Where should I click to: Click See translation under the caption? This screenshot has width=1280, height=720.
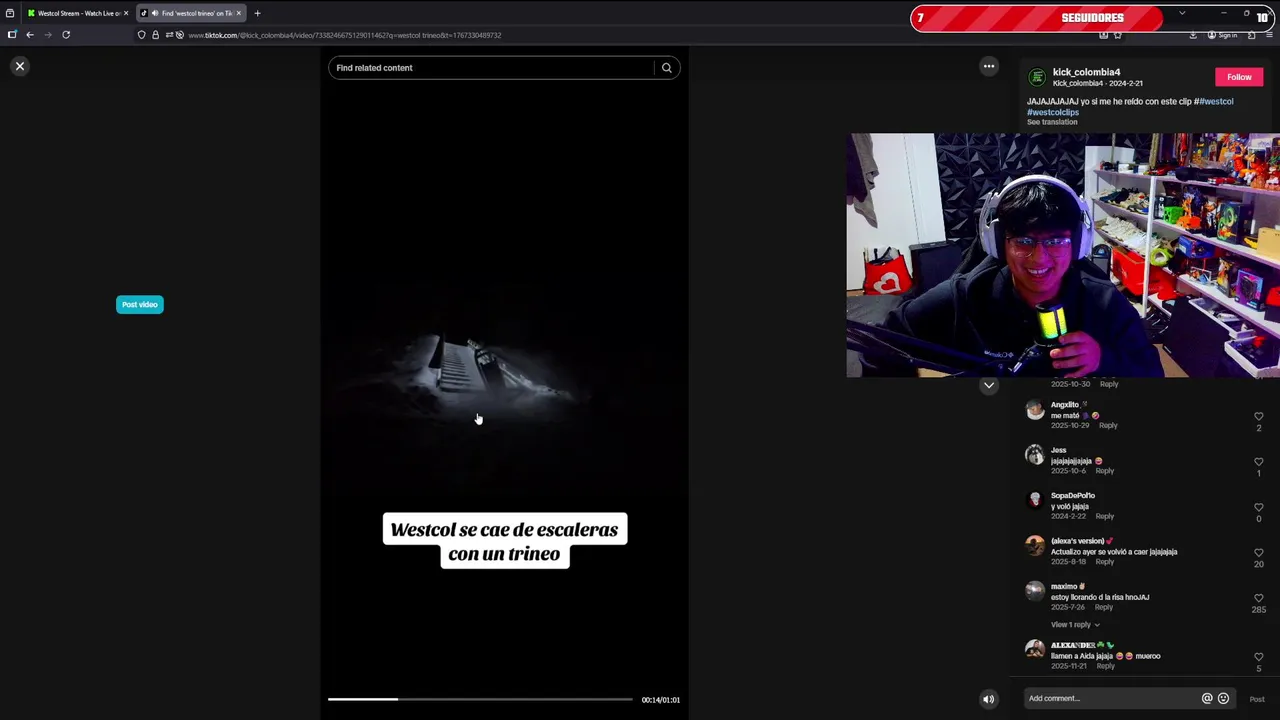[1052, 122]
